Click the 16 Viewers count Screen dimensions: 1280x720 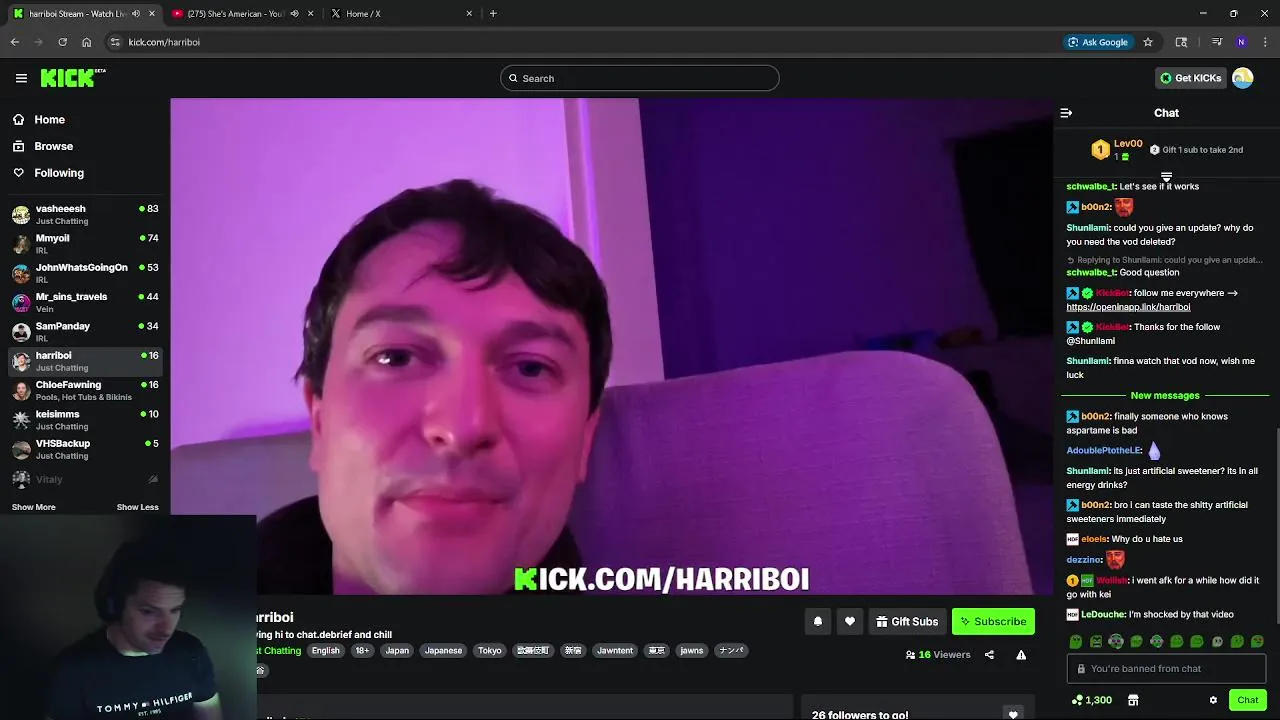[938, 655]
